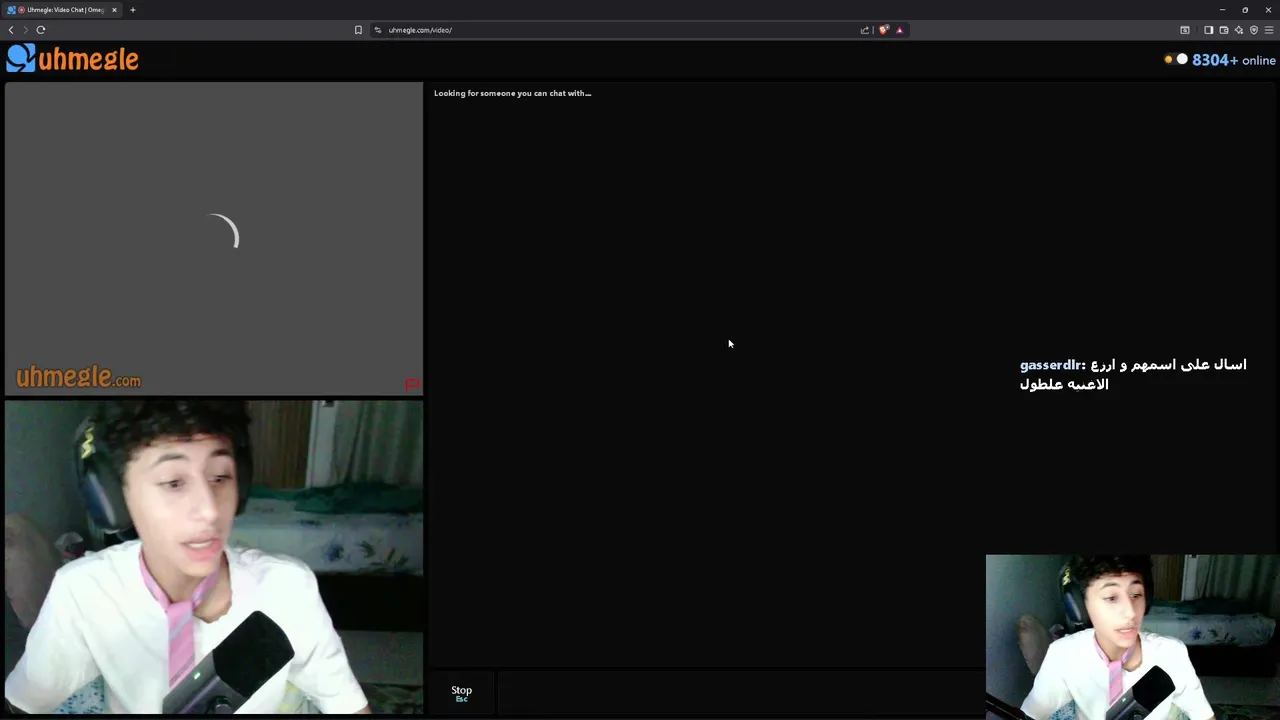Bookmark this page with the bookmark icon
Image resolution: width=1280 pixels, height=720 pixels.
click(x=358, y=30)
